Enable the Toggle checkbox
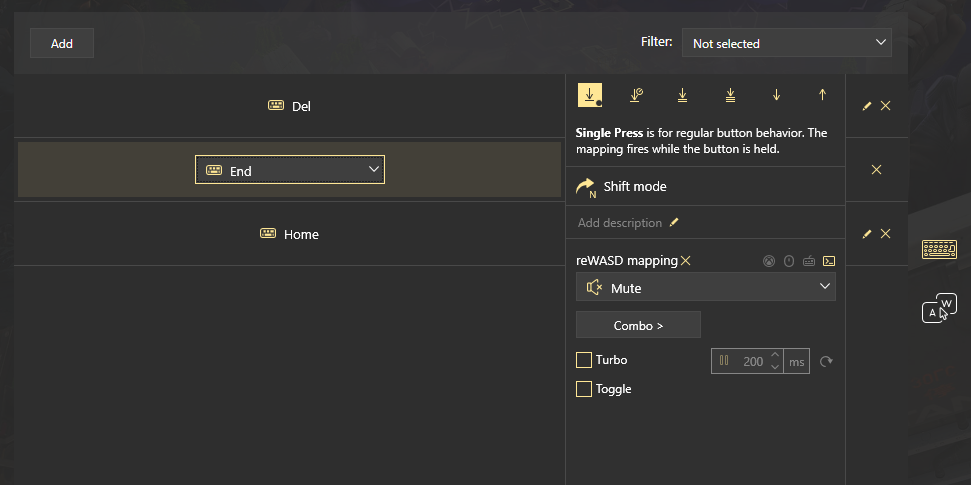 pos(584,389)
